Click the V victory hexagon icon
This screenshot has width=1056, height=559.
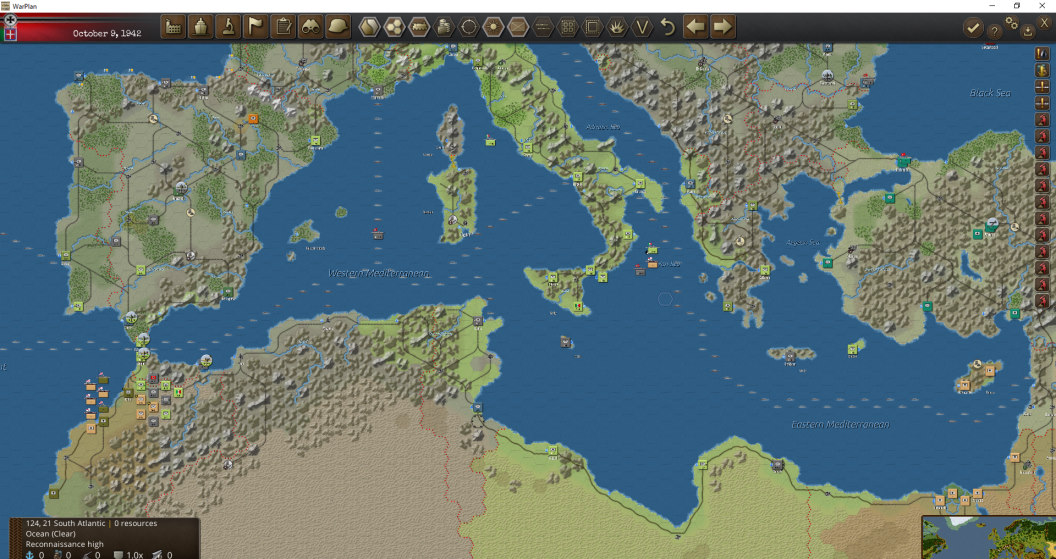click(642, 27)
